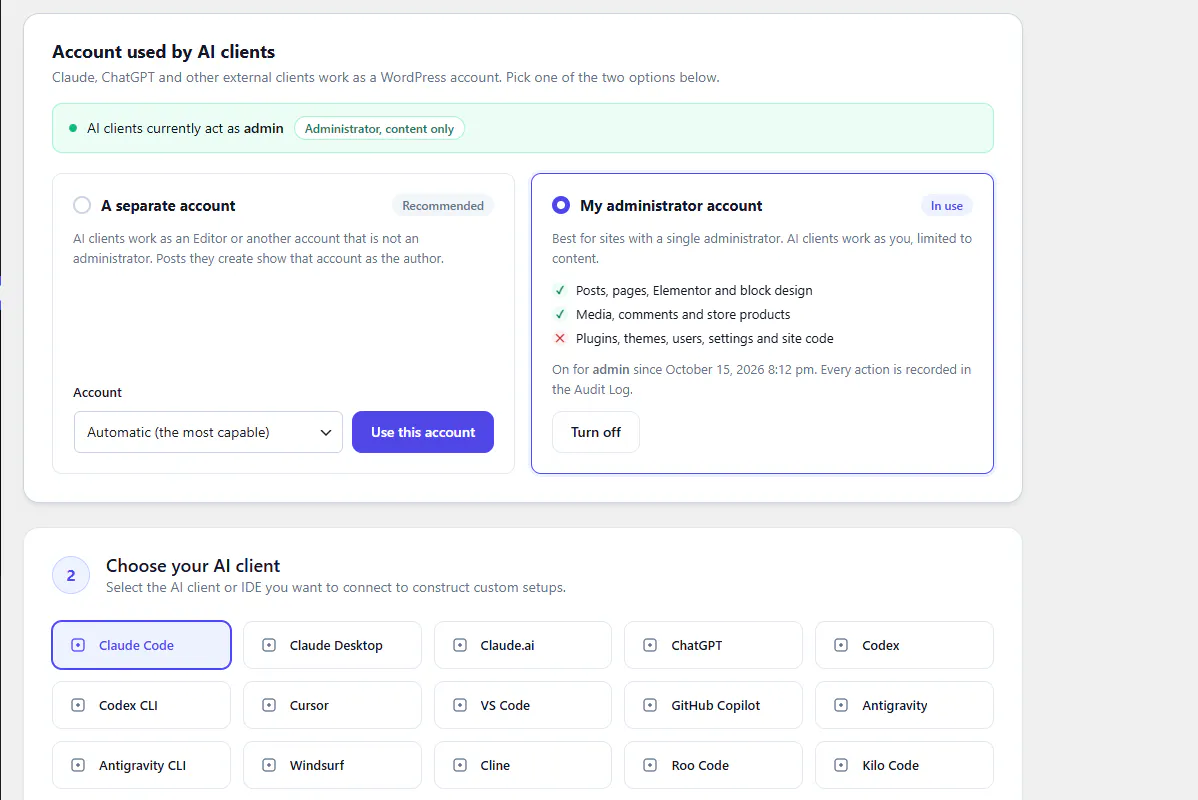Click the VS Code client icon
Image resolution: width=1198 pixels, height=800 pixels.
coord(460,705)
